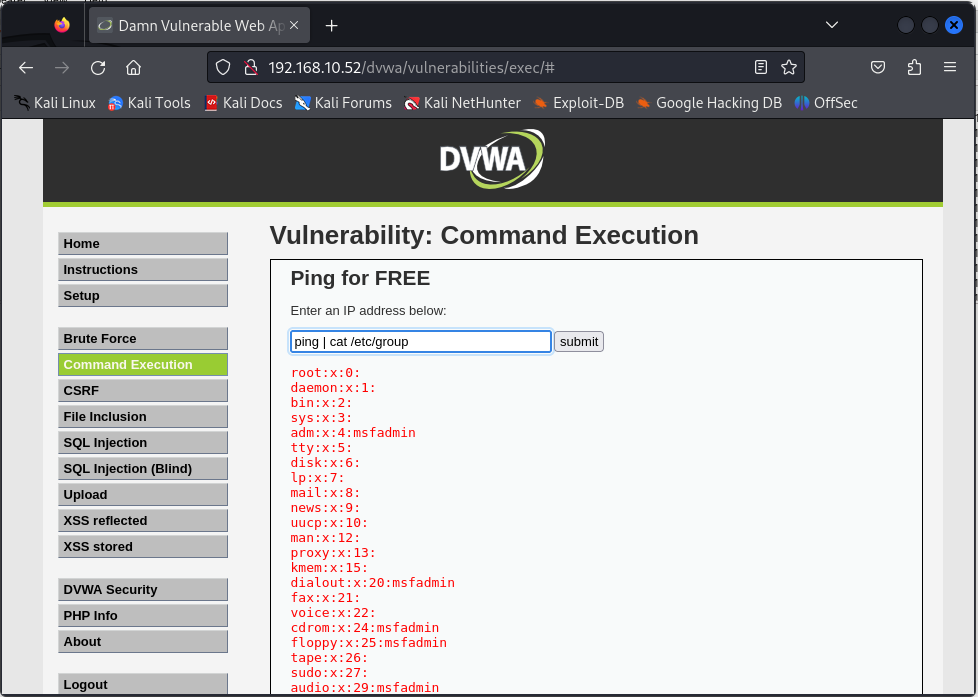Screen dimensions: 978x697
Task: Click output line adm:x:4:msfadmin
Action: click(353, 432)
